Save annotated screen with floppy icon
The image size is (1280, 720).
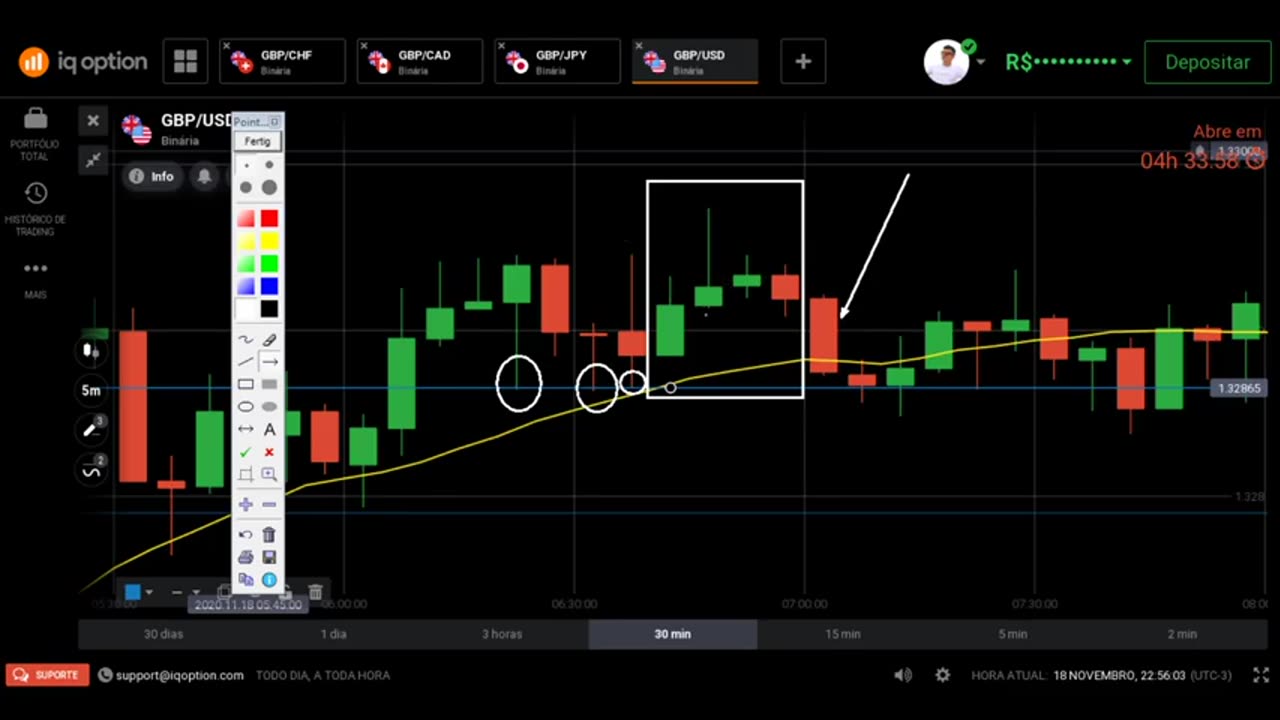(269, 557)
